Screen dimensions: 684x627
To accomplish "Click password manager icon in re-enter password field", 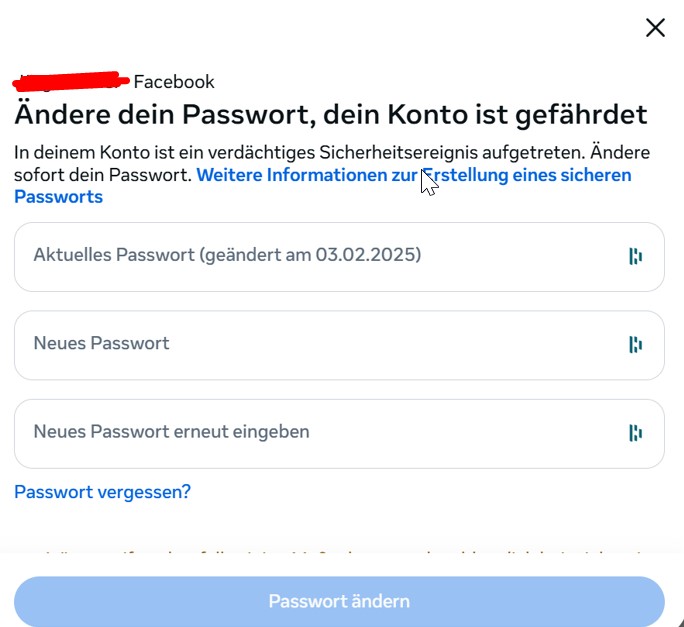I will click(x=635, y=433).
